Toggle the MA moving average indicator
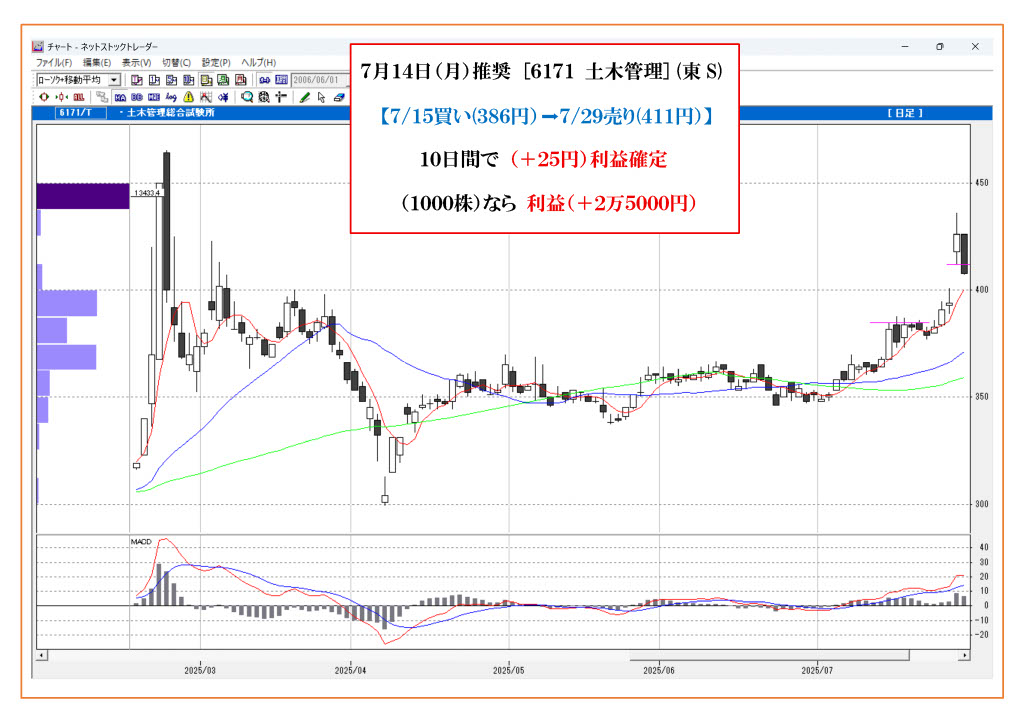1024x726 pixels. [x=120, y=97]
